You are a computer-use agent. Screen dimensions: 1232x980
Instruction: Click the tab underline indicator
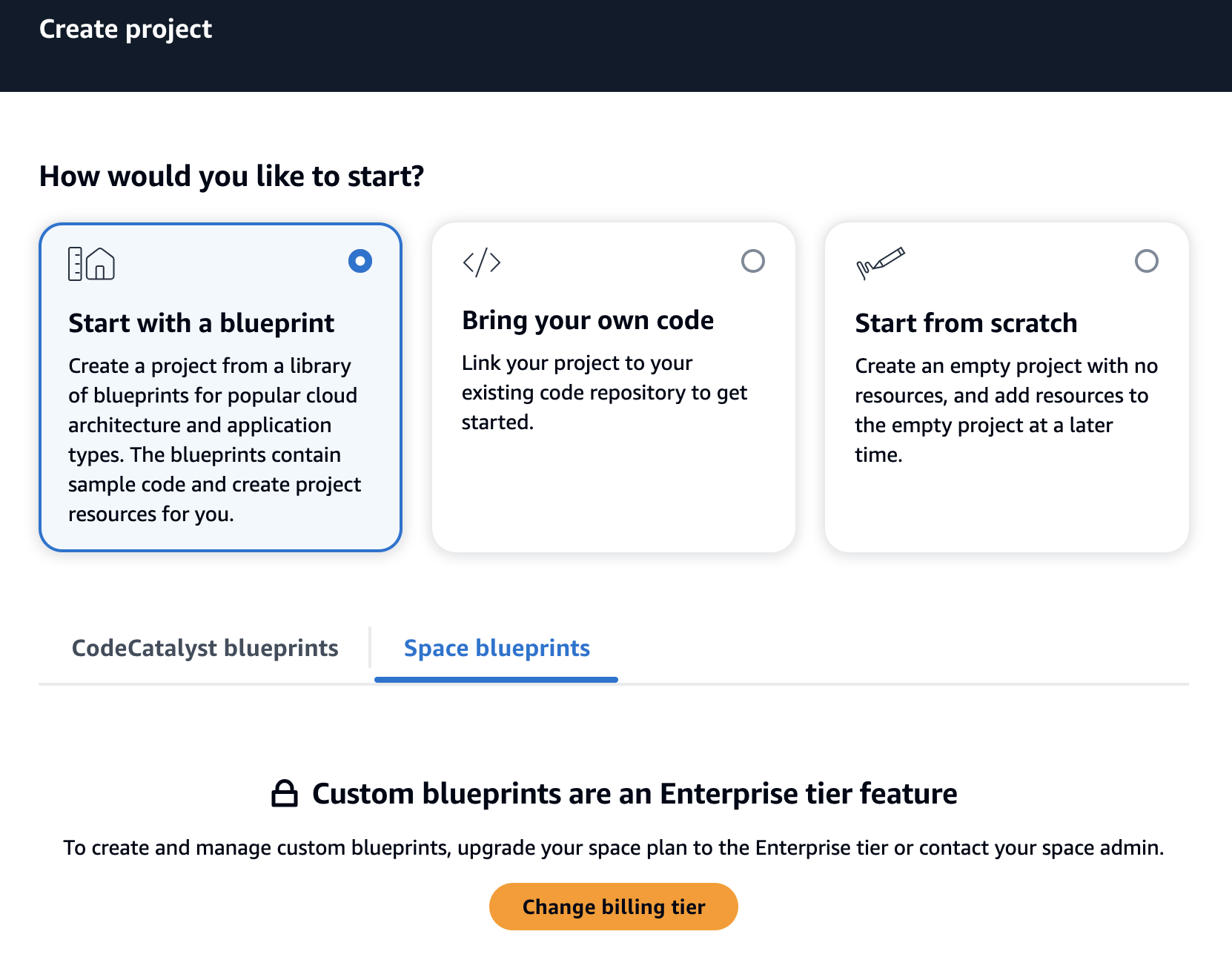click(496, 678)
